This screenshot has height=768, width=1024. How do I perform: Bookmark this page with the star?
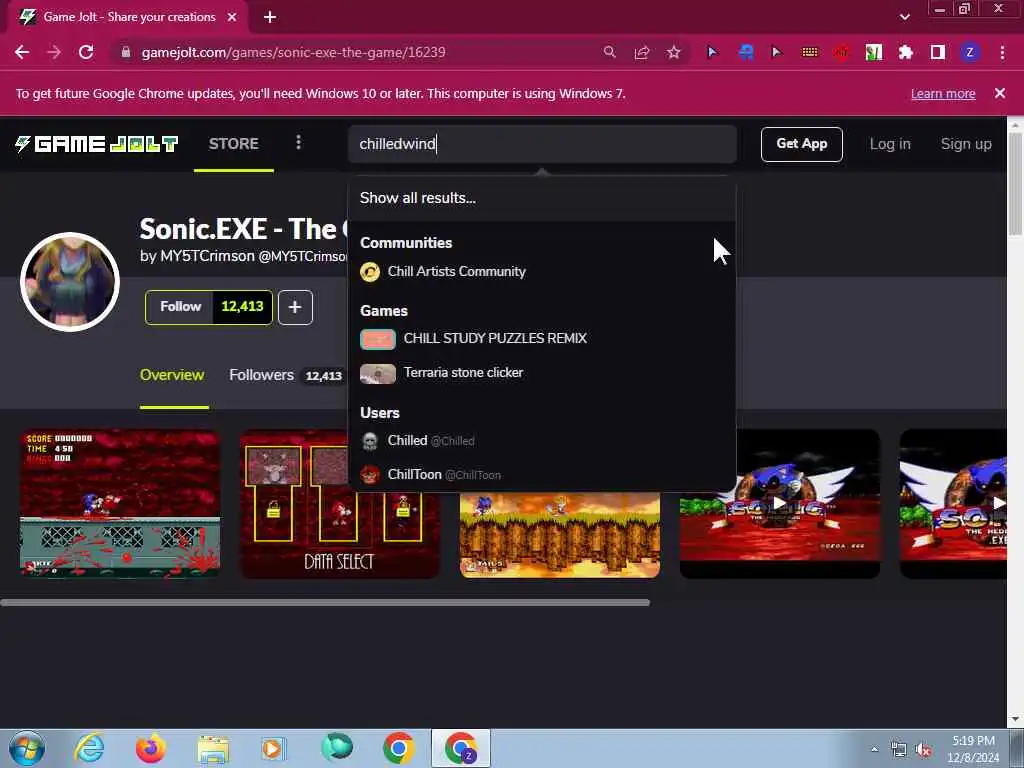coord(674,52)
